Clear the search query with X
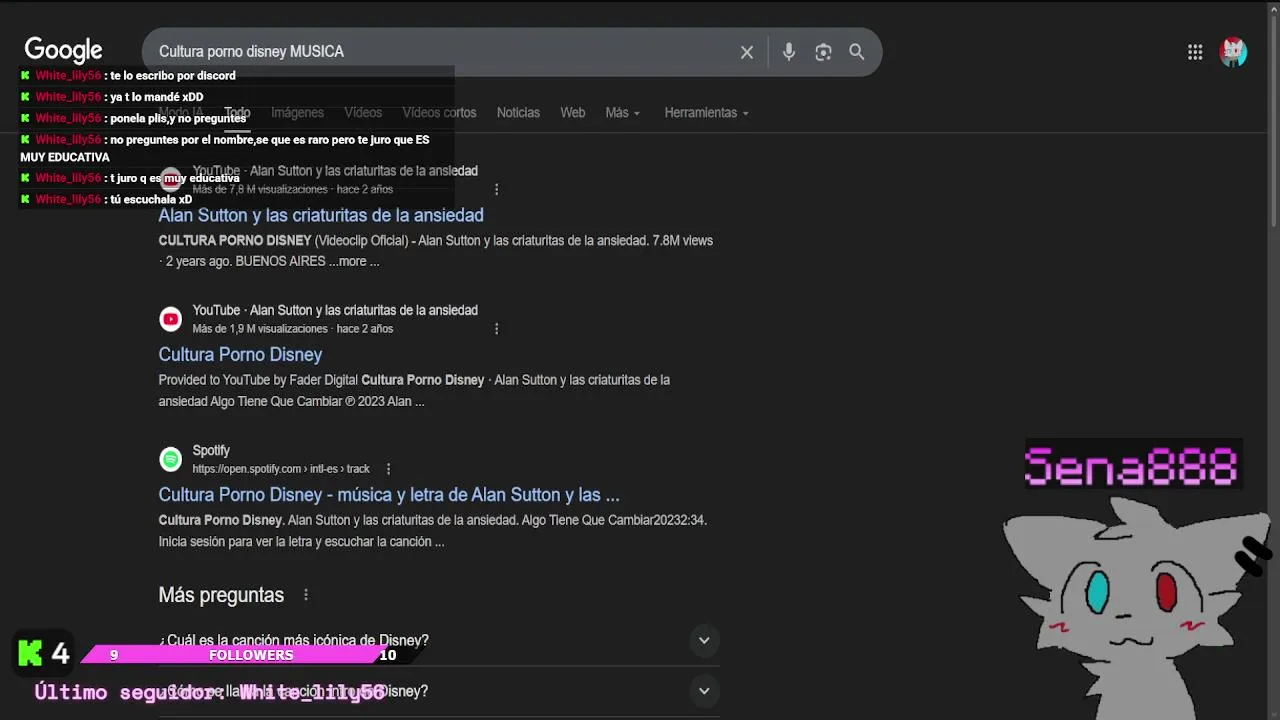This screenshot has width=1280, height=720. pos(747,52)
